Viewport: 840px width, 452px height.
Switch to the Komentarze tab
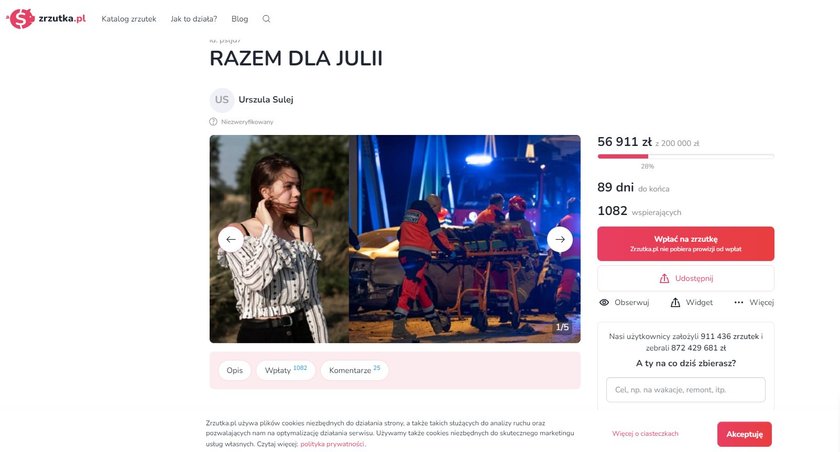coord(354,370)
